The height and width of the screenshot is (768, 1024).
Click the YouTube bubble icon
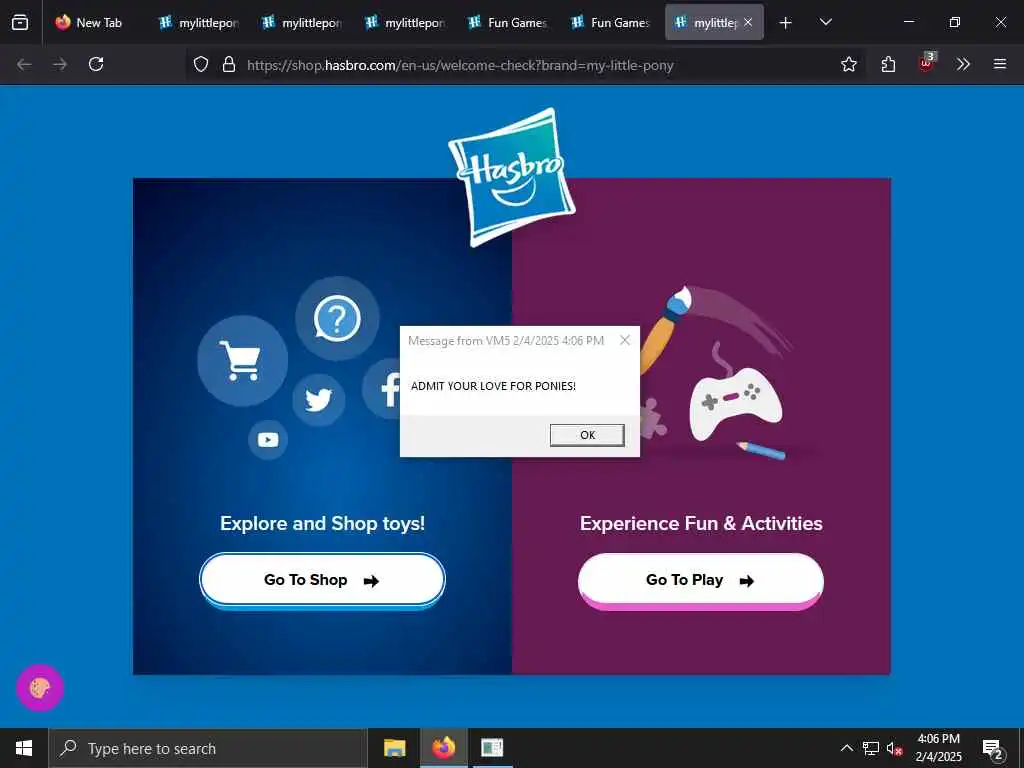[x=268, y=440]
